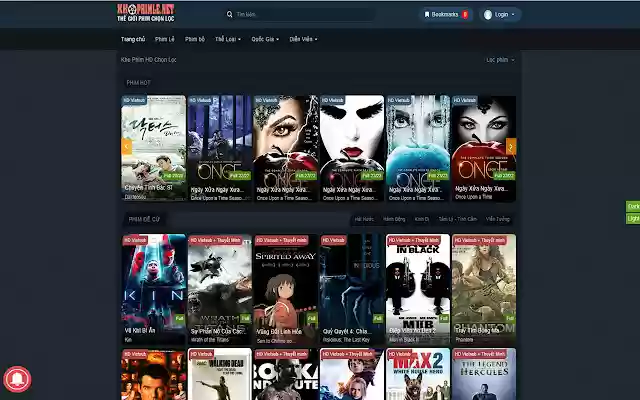Open the Max 2 White House Hero poster
Viewport: 640px width, 400px height.
[418, 374]
